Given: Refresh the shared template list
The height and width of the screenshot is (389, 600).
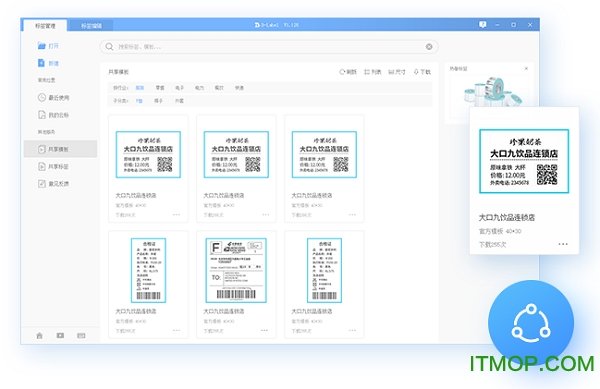Looking at the screenshot, I should 348,72.
